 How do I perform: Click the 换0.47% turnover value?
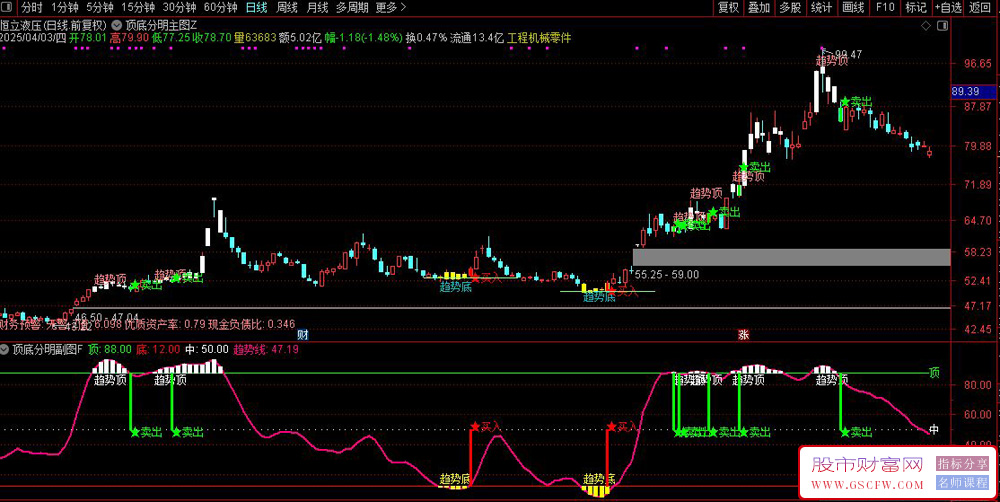point(427,38)
